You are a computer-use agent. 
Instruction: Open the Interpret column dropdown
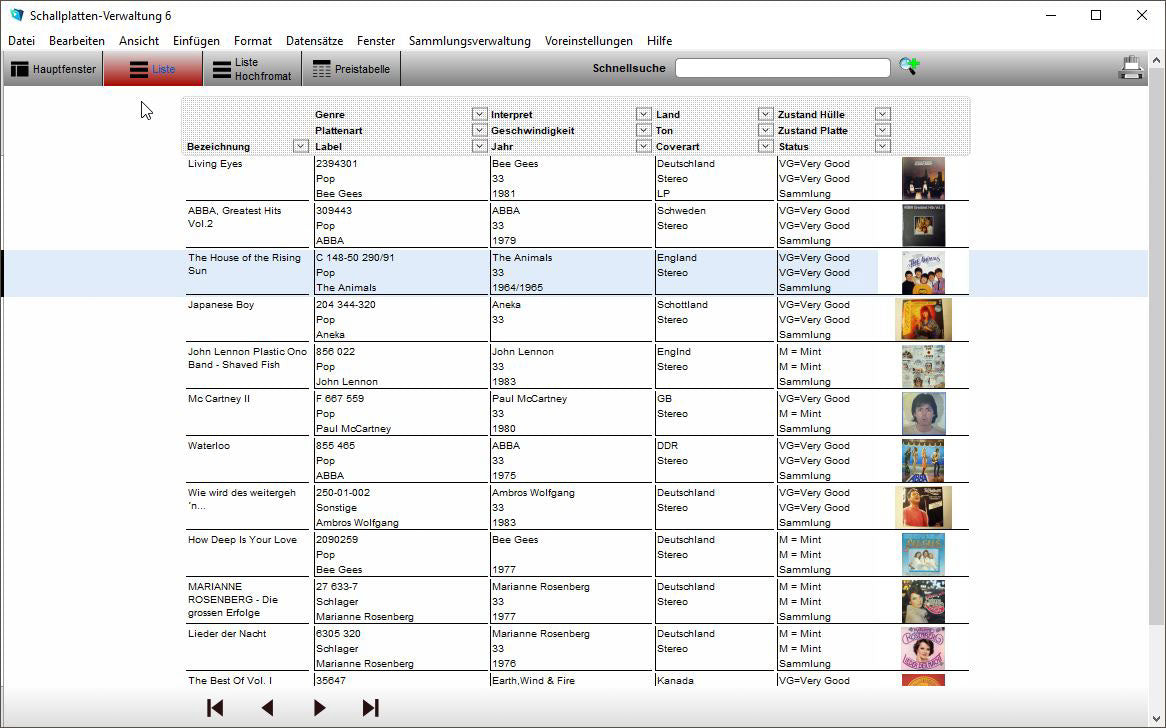click(643, 114)
